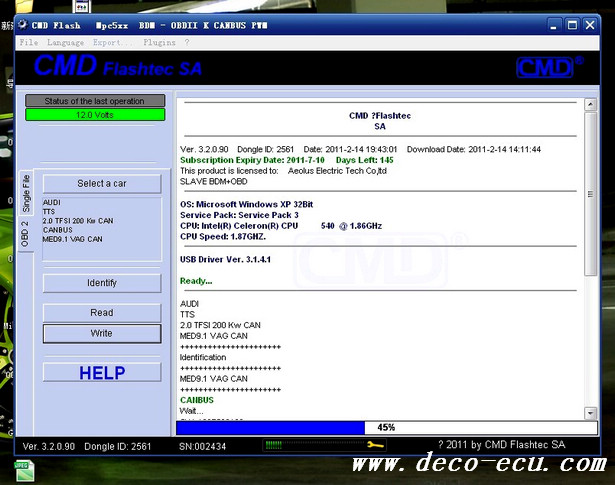Viewport: 615px width, 485px height.
Task: Click the scroll down arrow of log panel
Action: tap(590, 413)
